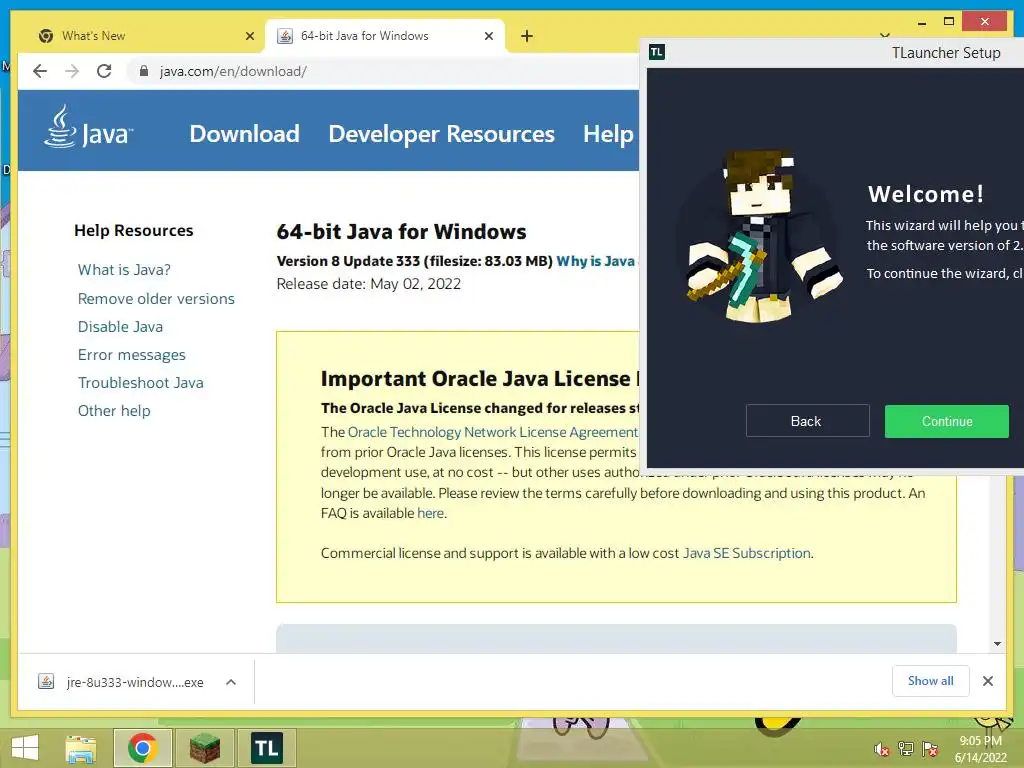Image resolution: width=1024 pixels, height=768 pixels.
Task: Open the downloaded jre-8u333 exe file
Action: [x=135, y=682]
